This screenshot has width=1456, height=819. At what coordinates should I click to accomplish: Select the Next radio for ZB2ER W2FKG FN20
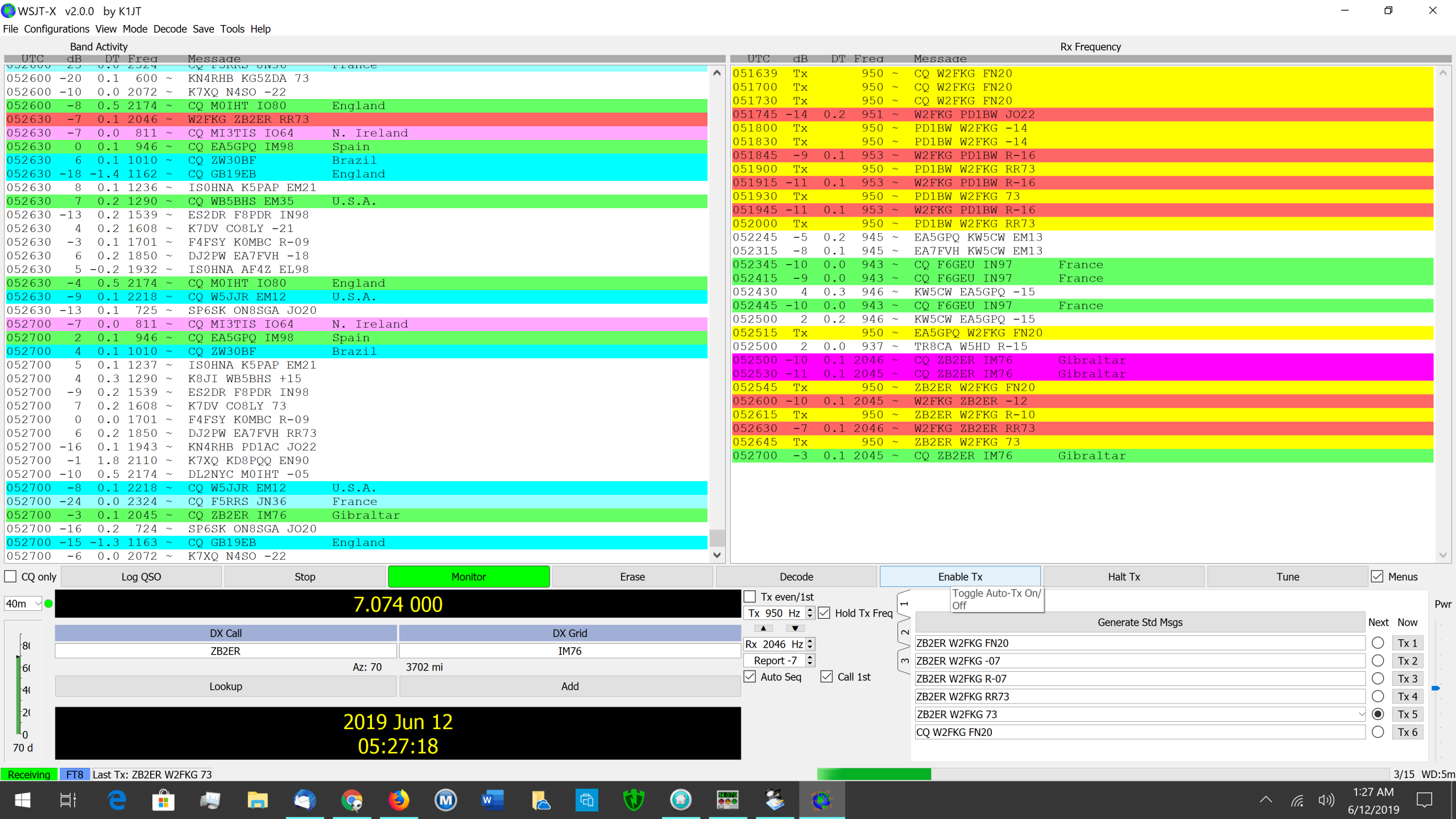click(x=1378, y=643)
